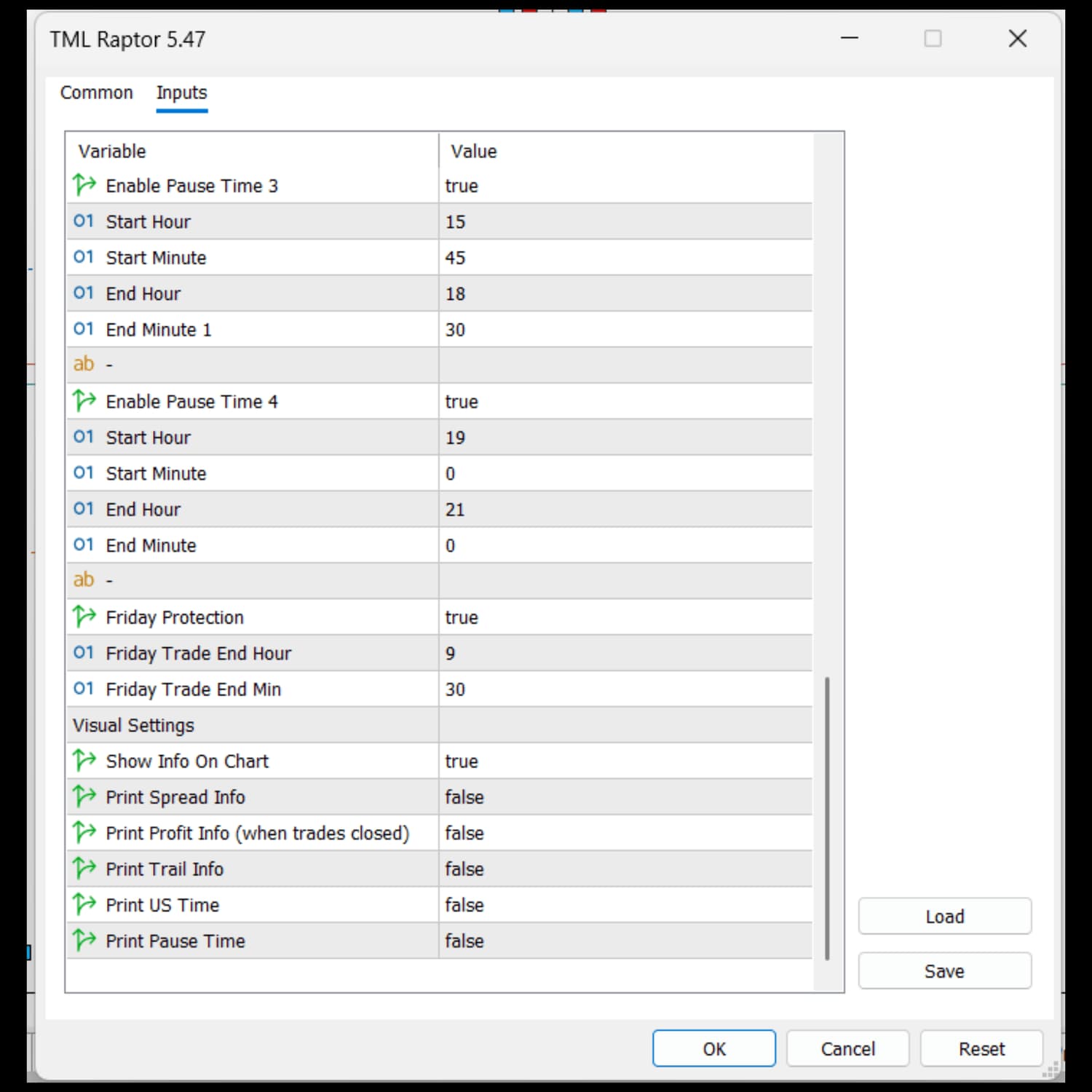This screenshot has width=1092, height=1092.
Task: Click the integer icon of End Minute valued 0
Action: click(x=84, y=545)
